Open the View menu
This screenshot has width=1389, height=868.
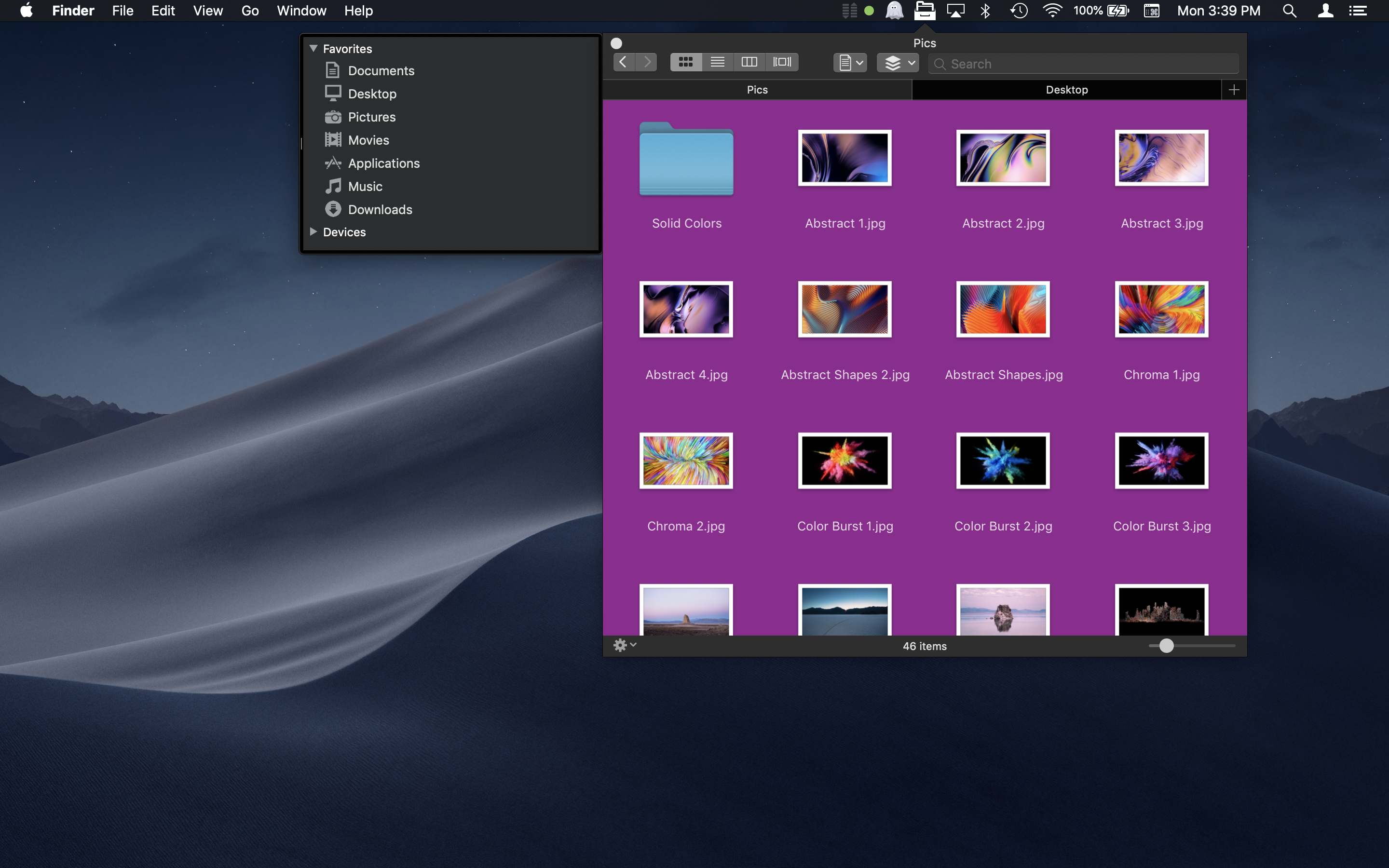click(x=208, y=10)
